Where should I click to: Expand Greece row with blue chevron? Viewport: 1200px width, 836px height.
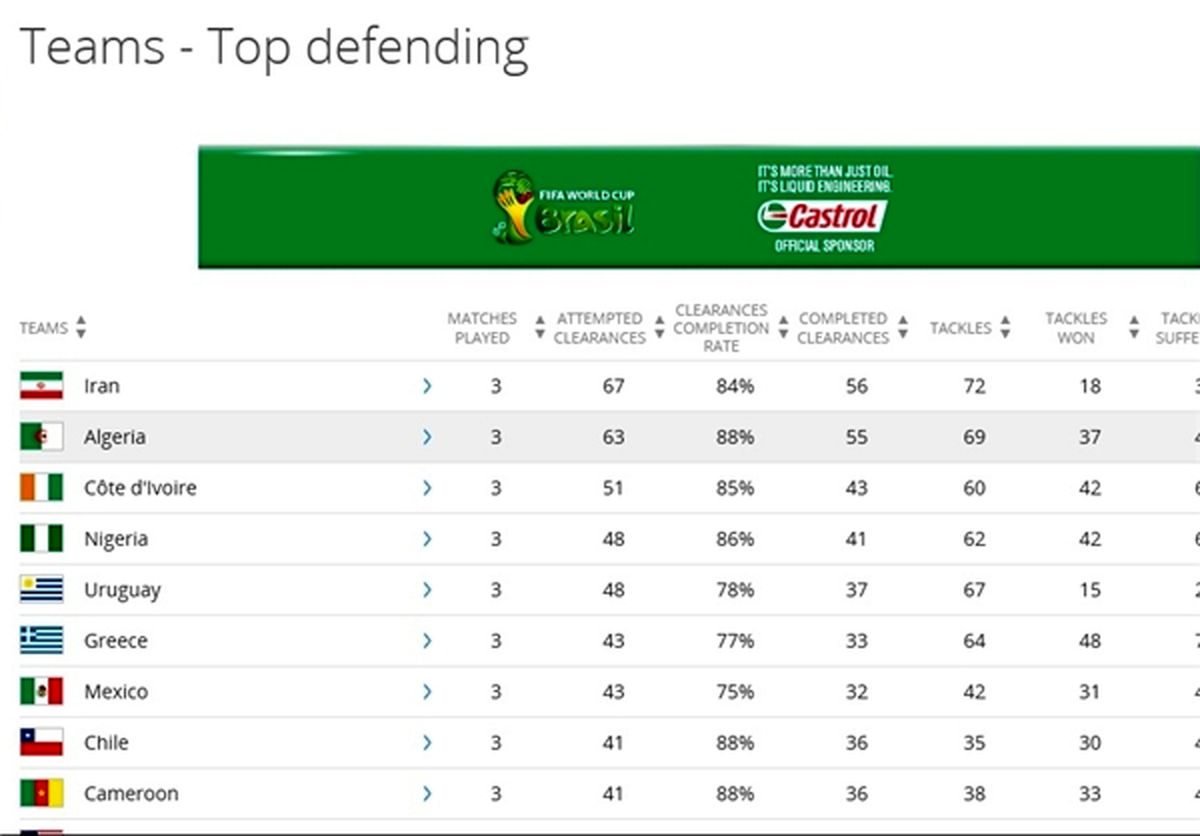click(427, 641)
